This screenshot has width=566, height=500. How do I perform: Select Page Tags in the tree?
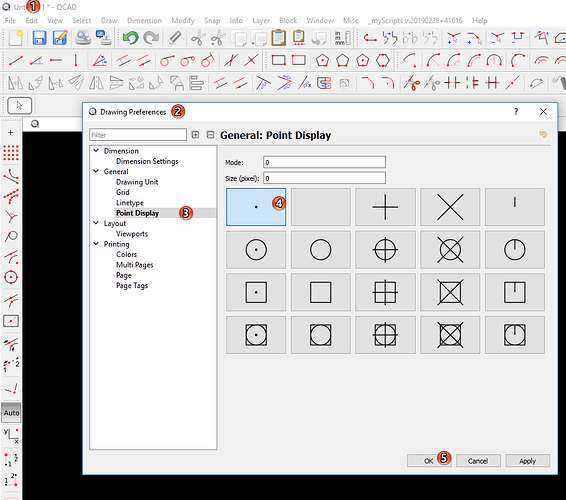pyautogui.click(x=132, y=286)
